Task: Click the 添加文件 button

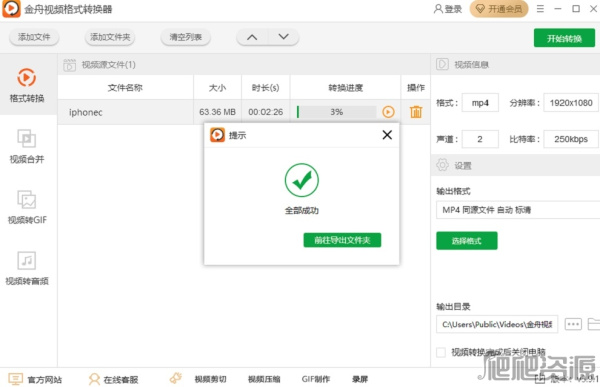Action: 34,37
